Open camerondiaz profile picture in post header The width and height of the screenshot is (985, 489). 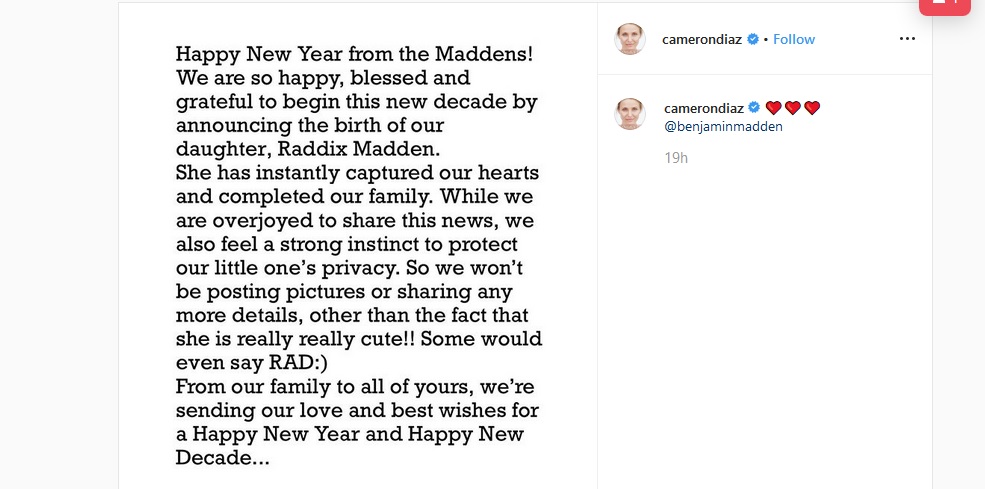630,39
